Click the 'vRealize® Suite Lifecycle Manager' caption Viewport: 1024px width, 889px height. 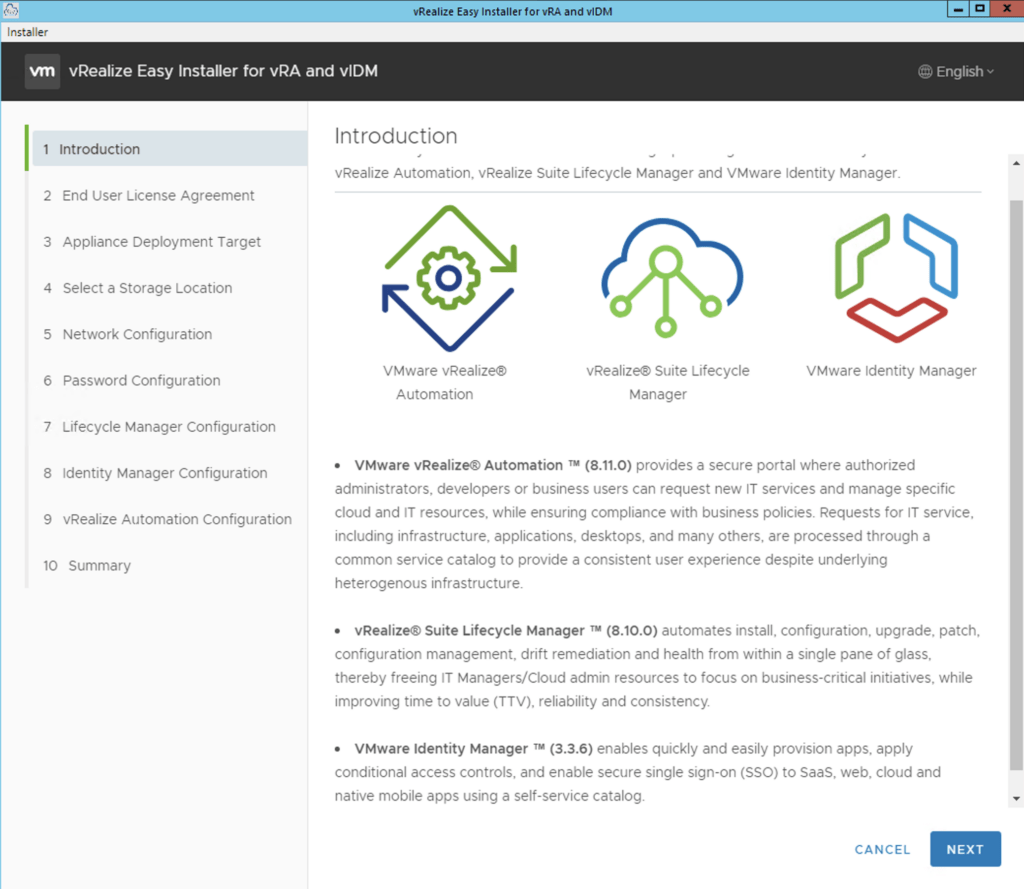667,382
